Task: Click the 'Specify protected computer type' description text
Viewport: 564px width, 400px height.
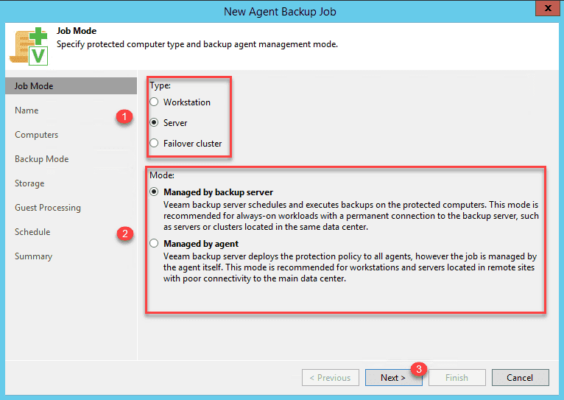Action: coord(197,44)
